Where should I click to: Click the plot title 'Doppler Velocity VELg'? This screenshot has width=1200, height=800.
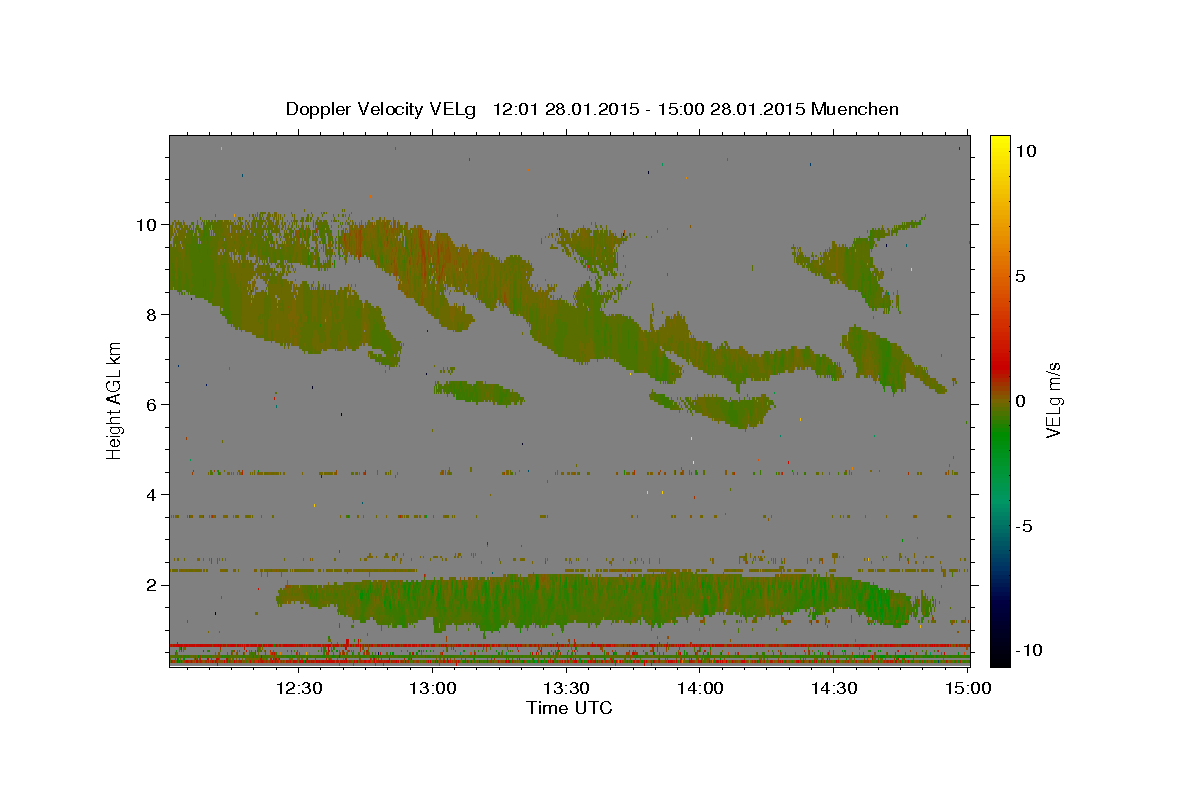point(383,109)
